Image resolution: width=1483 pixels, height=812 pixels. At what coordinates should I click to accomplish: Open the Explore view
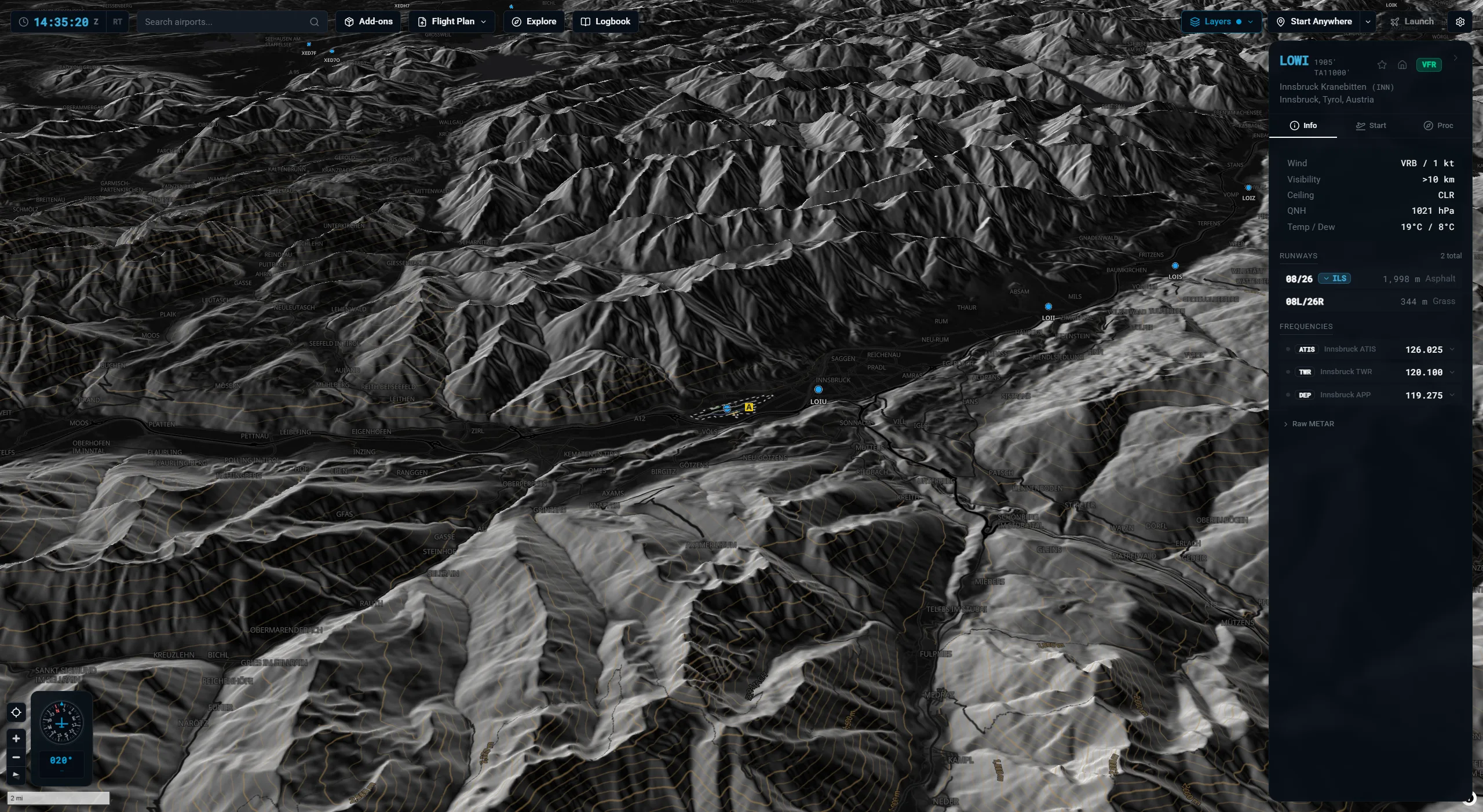click(534, 22)
